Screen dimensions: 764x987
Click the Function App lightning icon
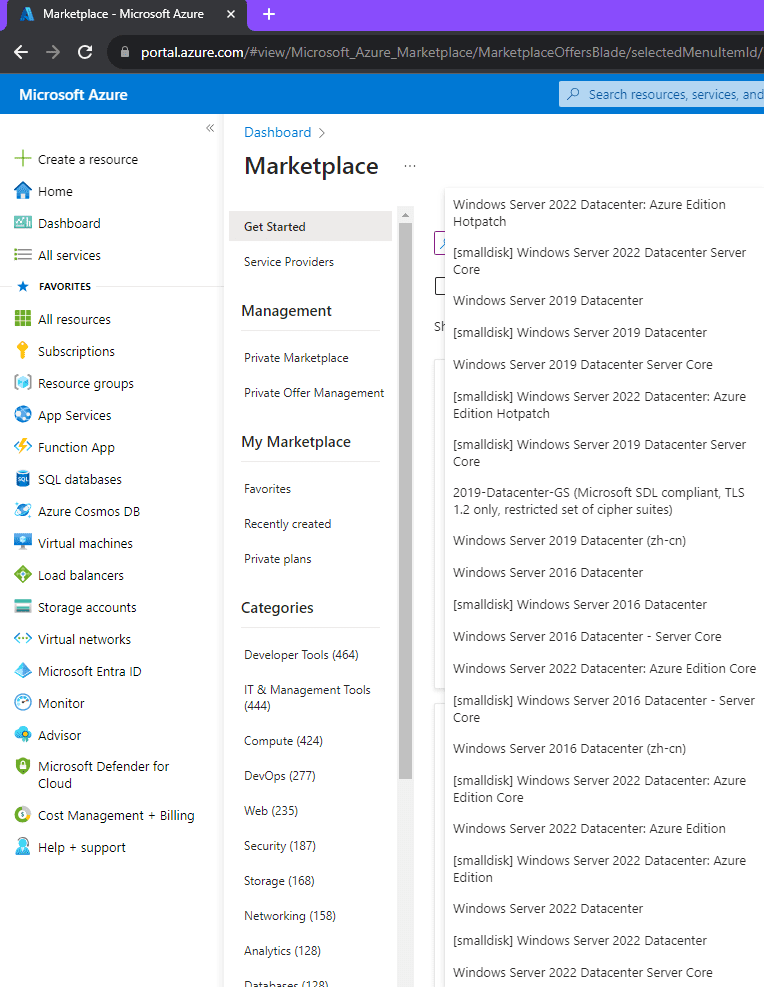(23, 446)
